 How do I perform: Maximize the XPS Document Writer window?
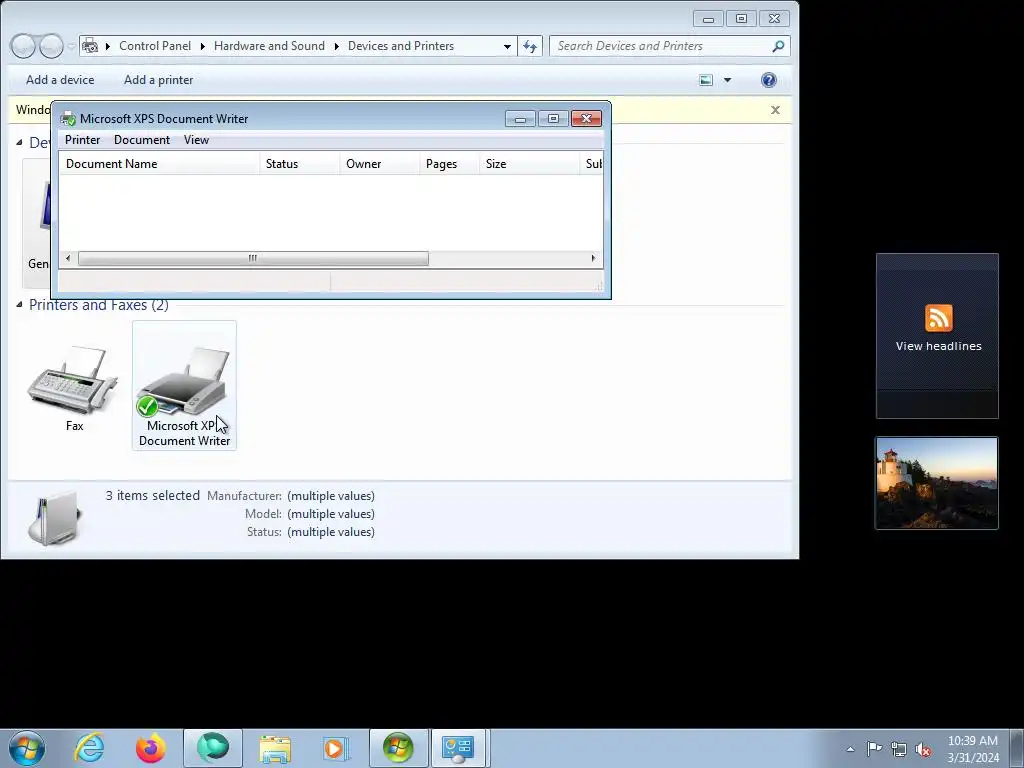click(553, 118)
